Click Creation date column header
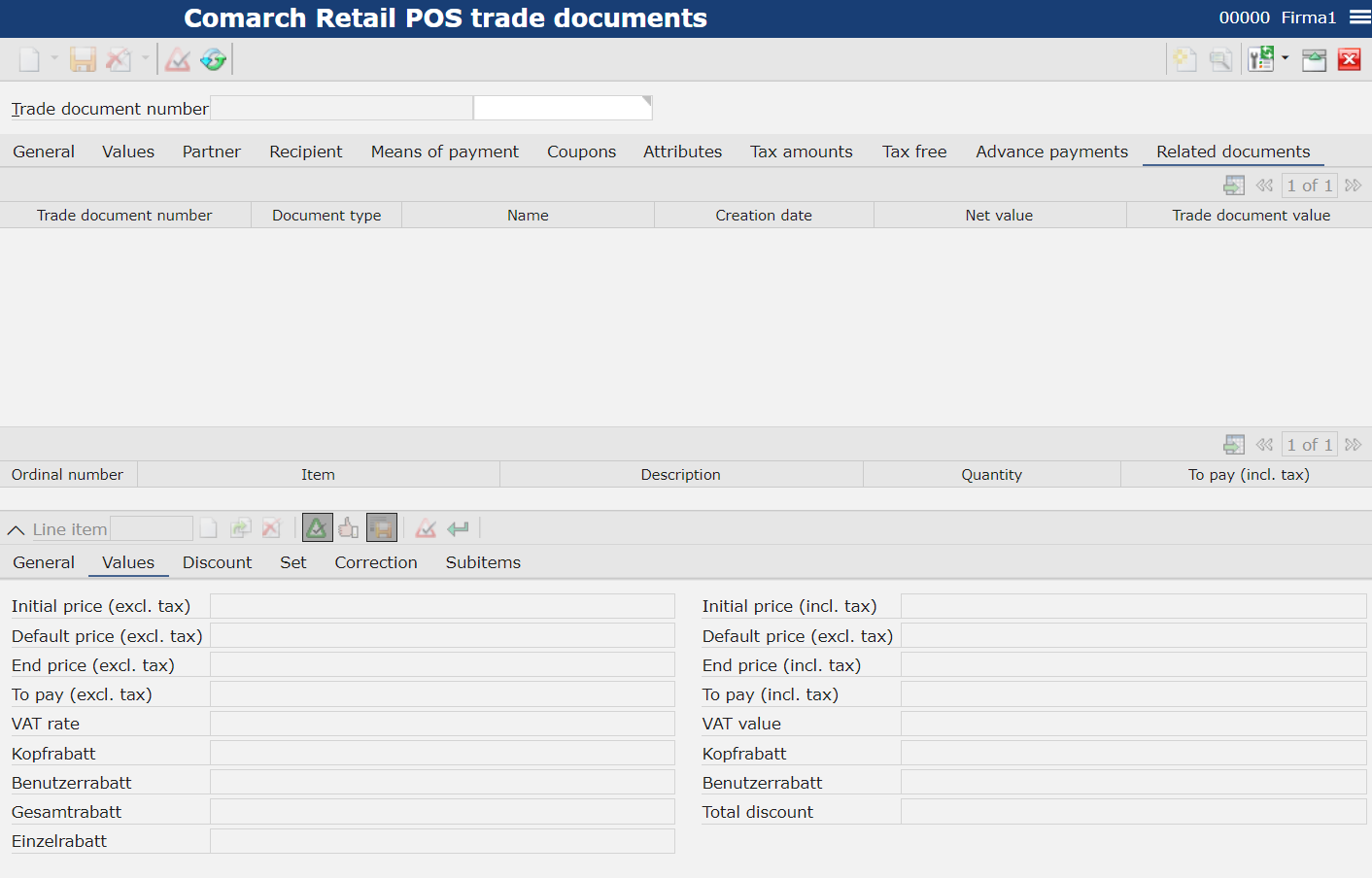Screen dimensions: 1372x878 (x=764, y=216)
